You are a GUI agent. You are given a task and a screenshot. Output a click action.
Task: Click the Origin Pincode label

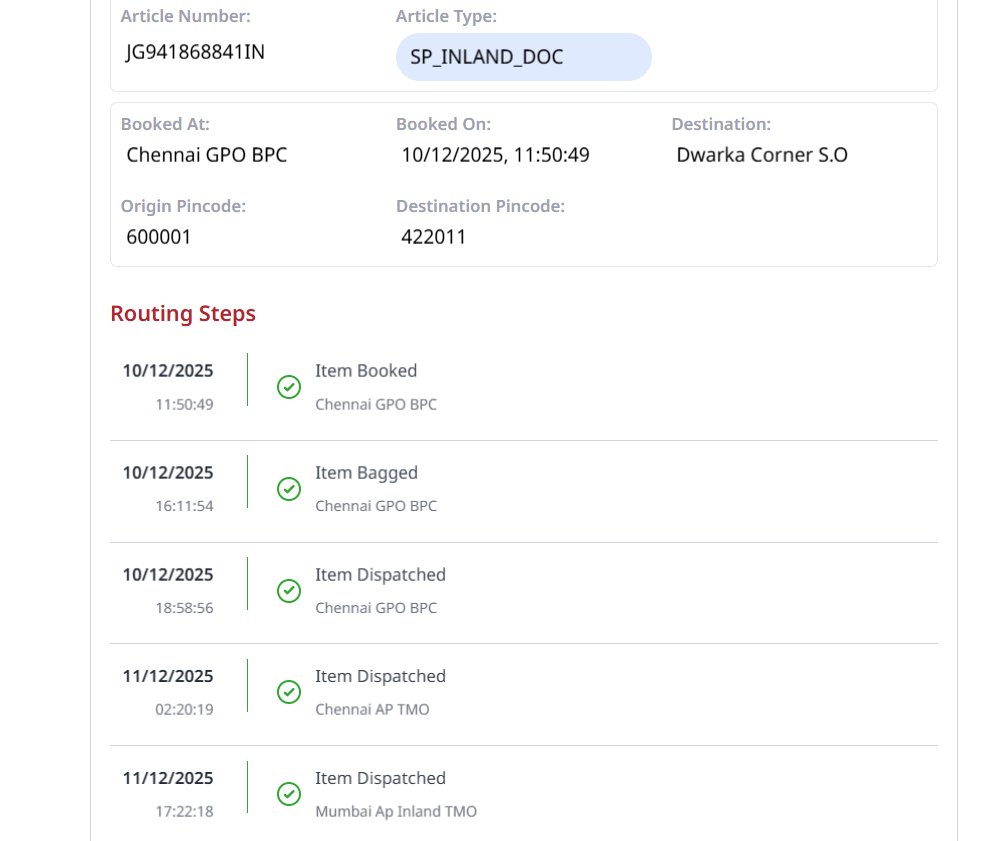tap(183, 206)
